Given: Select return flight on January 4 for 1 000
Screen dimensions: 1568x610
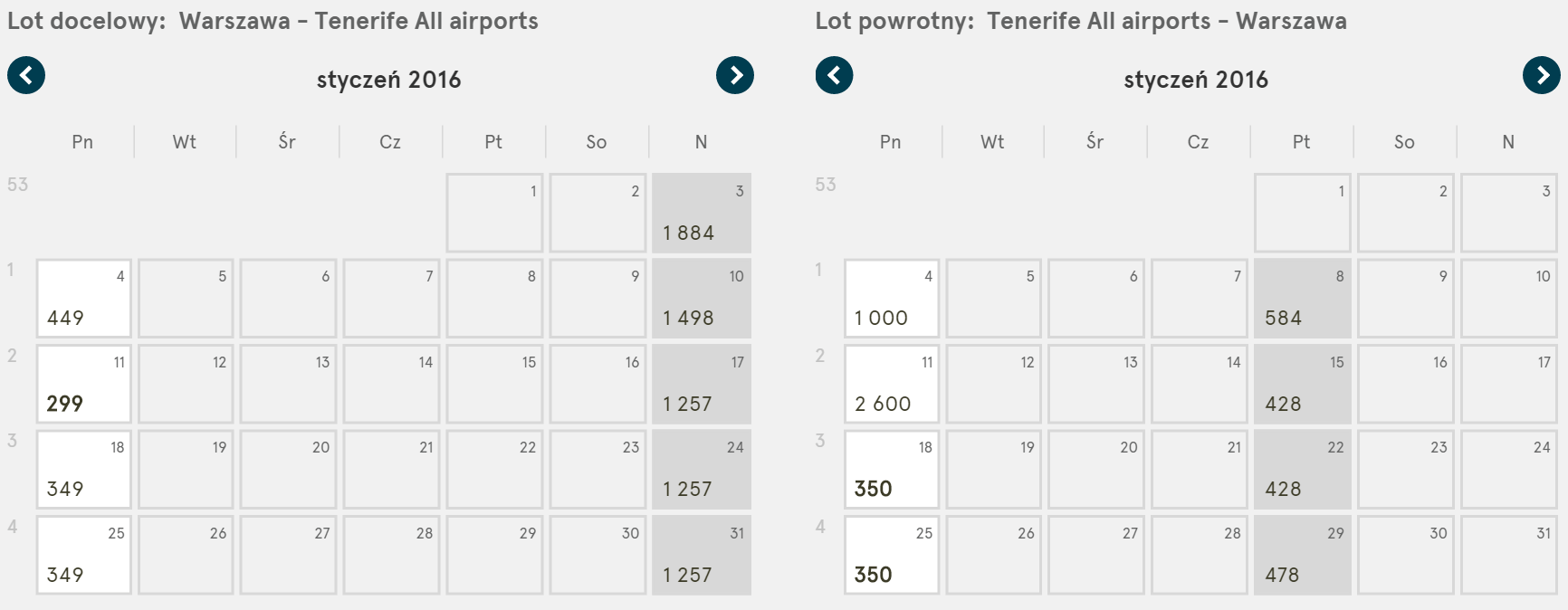Looking at the screenshot, I should coord(891,298).
